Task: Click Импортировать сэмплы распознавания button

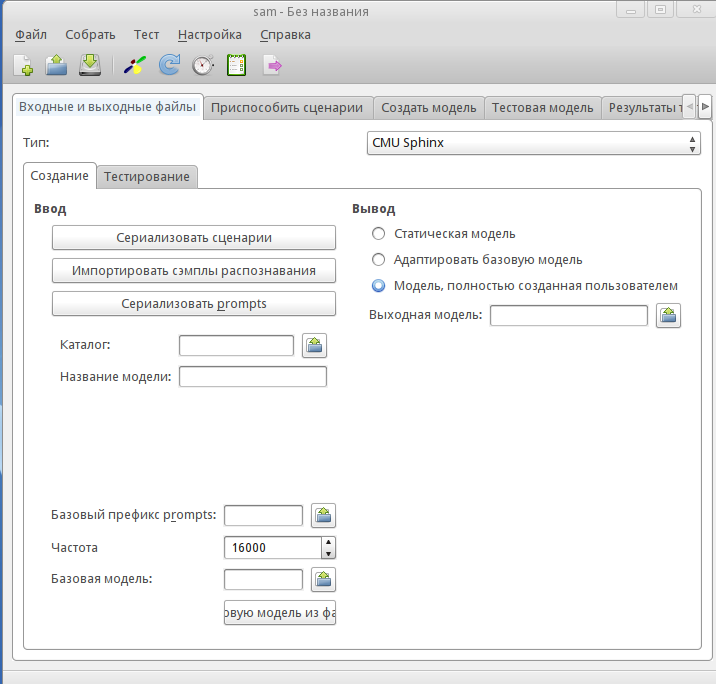Action: click(194, 270)
